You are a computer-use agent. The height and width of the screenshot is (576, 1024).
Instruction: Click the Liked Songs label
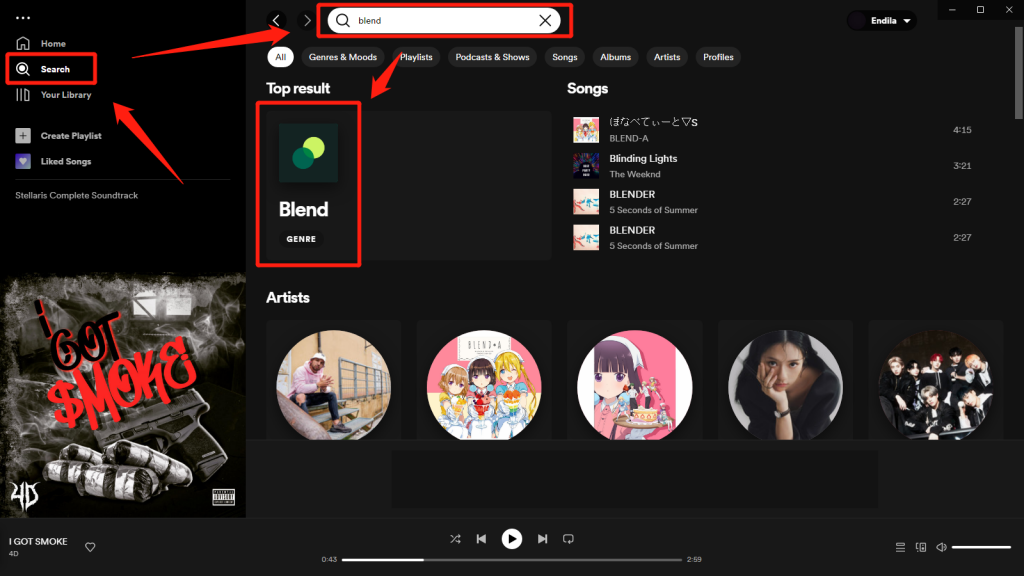66,161
